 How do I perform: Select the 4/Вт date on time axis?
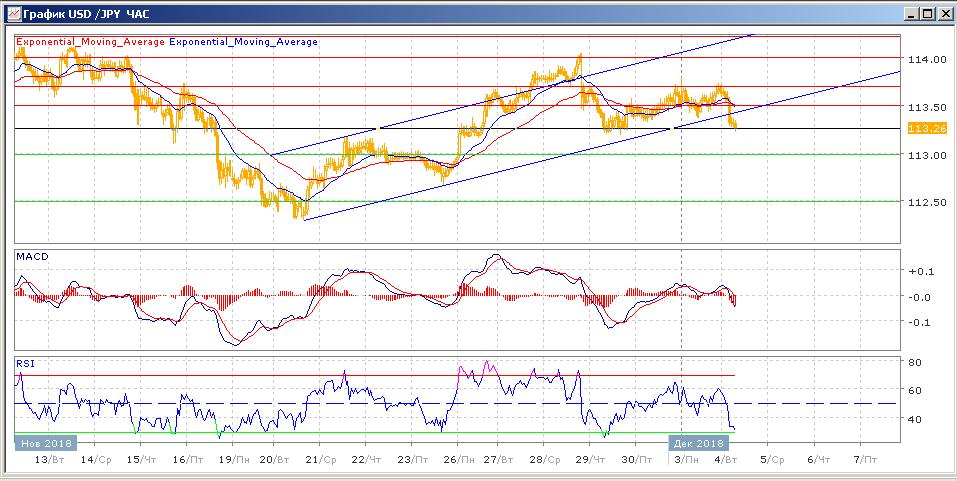pyautogui.click(x=727, y=459)
